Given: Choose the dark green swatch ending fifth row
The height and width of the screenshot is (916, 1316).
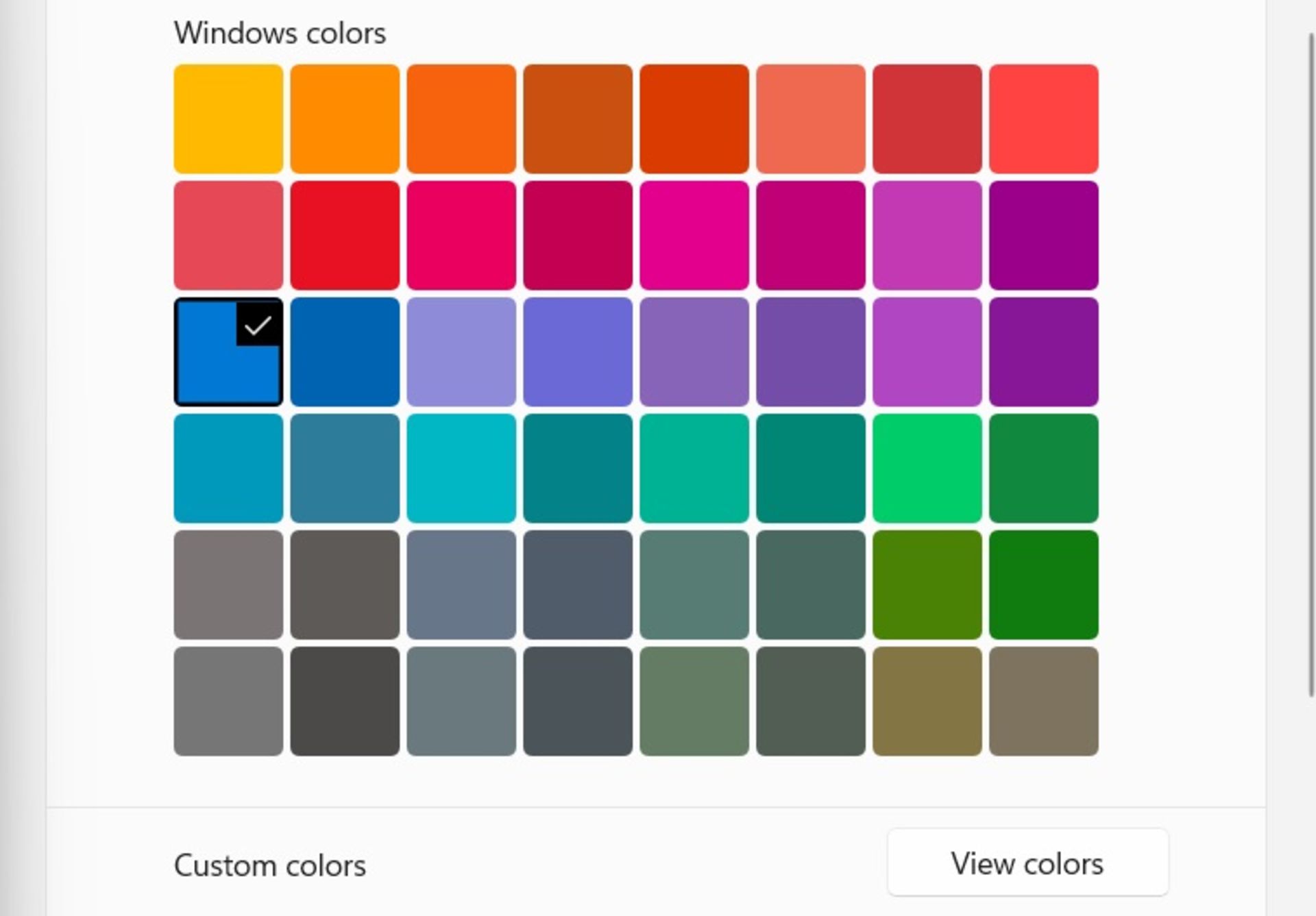Looking at the screenshot, I should (x=1044, y=584).
